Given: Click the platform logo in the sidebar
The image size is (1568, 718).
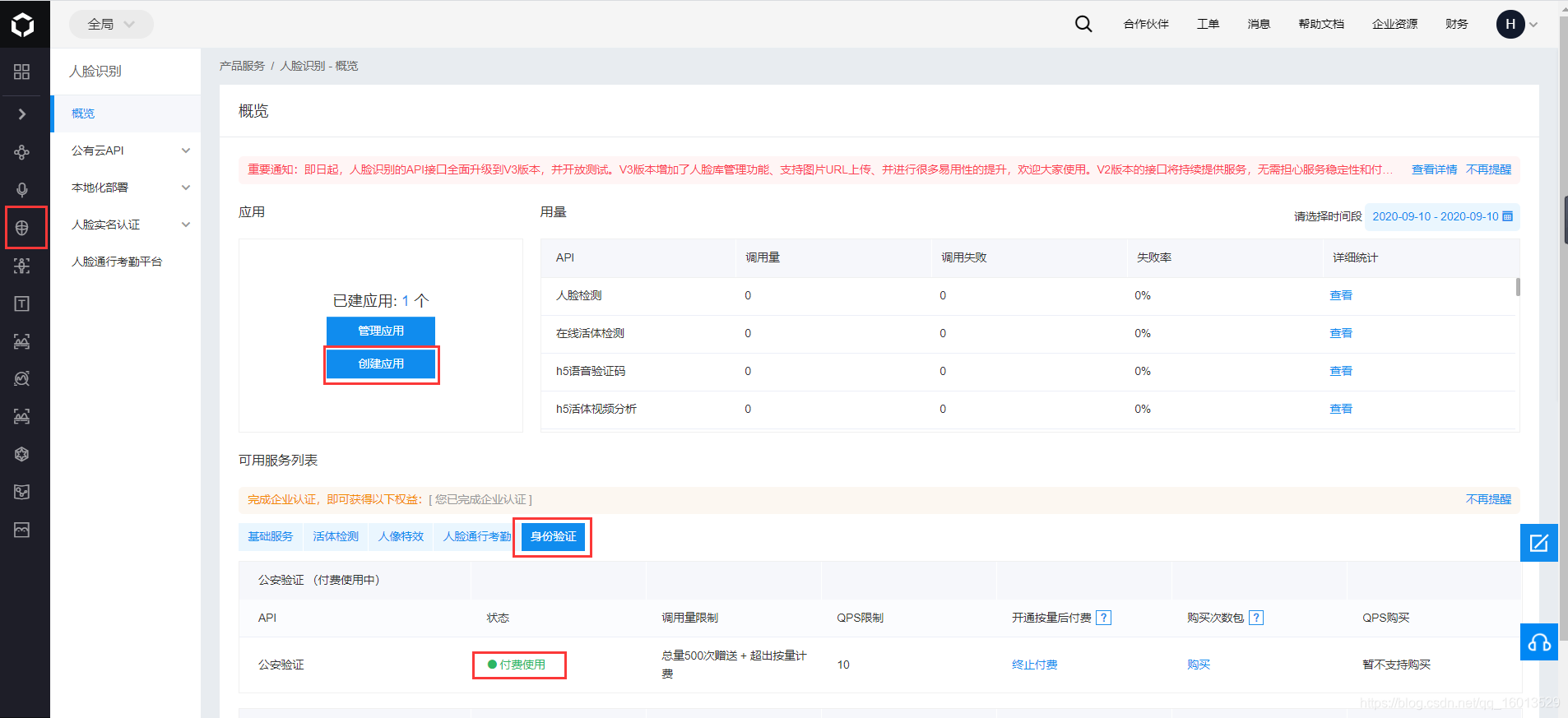Looking at the screenshot, I should coord(23,25).
